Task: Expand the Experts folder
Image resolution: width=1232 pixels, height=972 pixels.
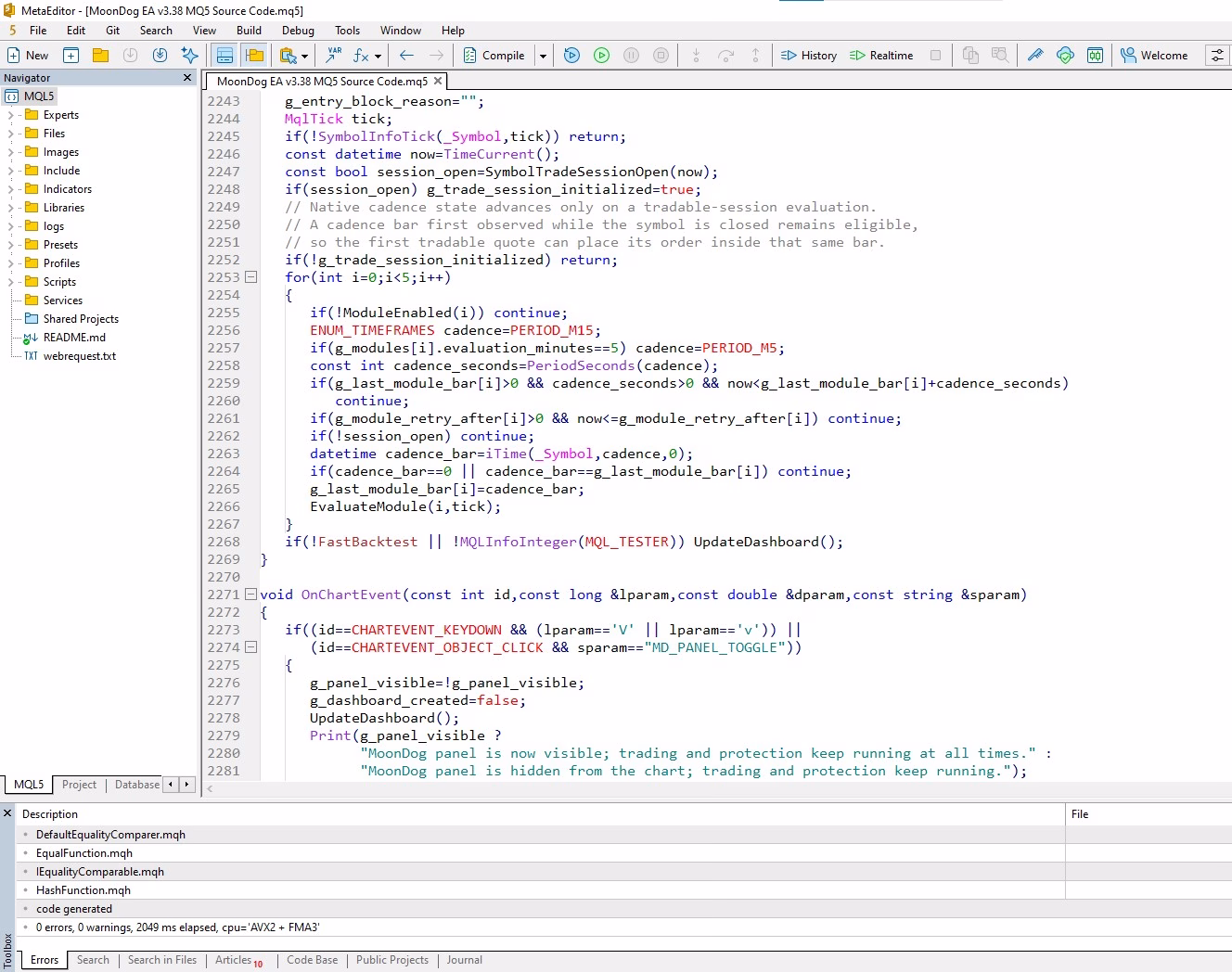Action: tap(10, 115)
